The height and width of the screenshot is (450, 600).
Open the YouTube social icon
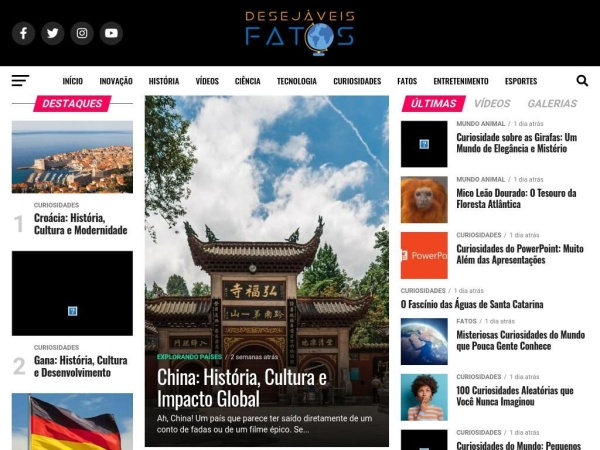click(111, 33)
